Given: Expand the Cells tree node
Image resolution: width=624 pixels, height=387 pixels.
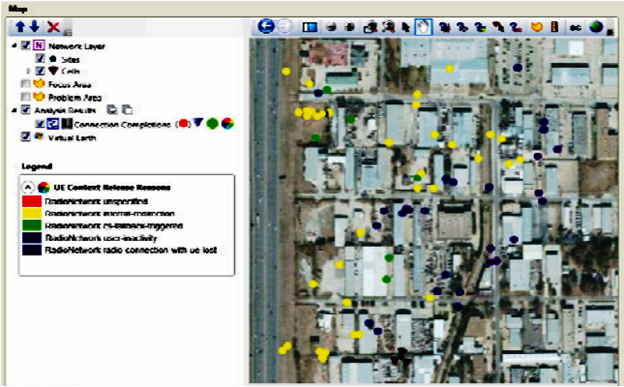Looking at the screenshot, I should pos(28,71).
